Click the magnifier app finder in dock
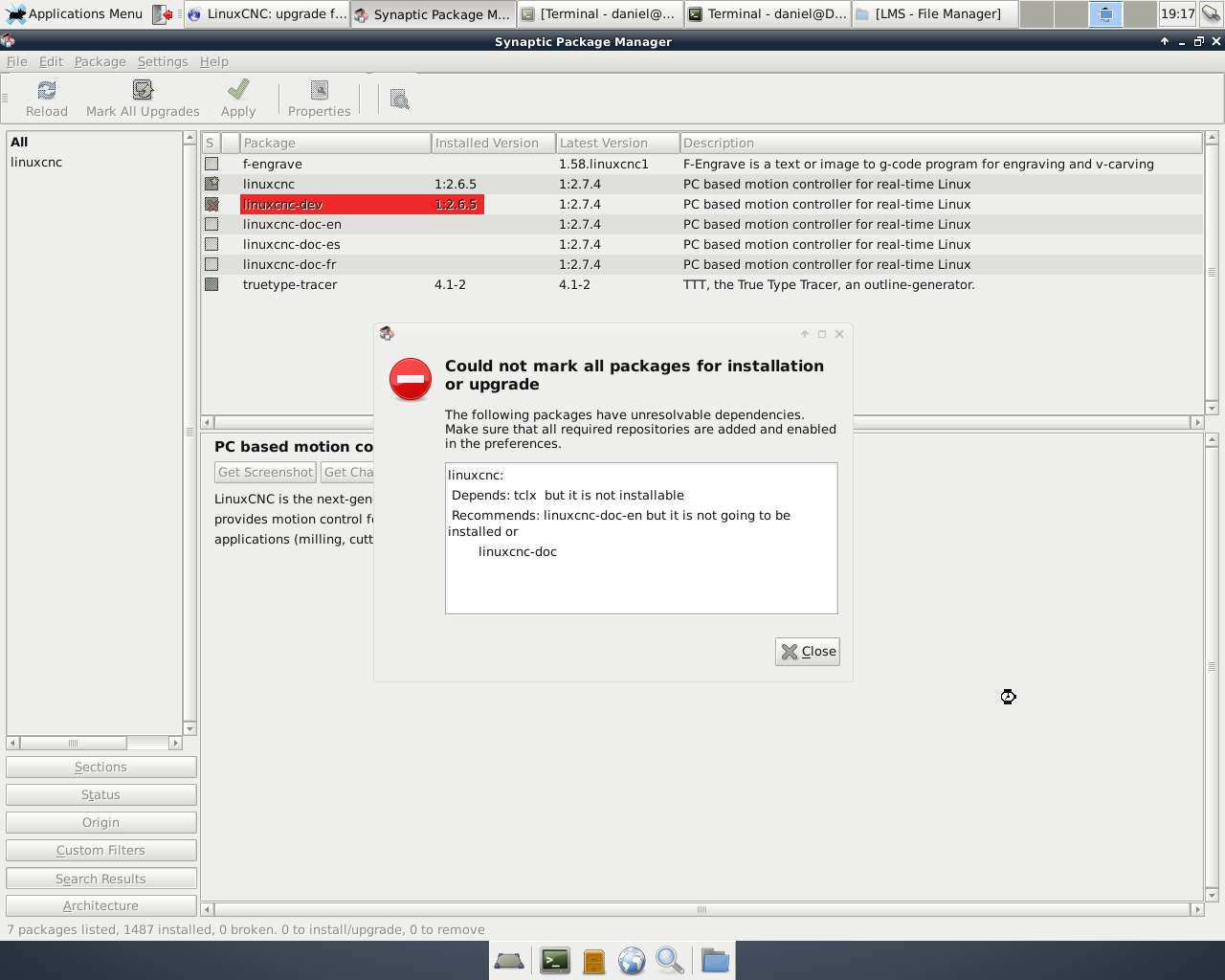This screenshot has width=1225, height=980. coord(670,961)
